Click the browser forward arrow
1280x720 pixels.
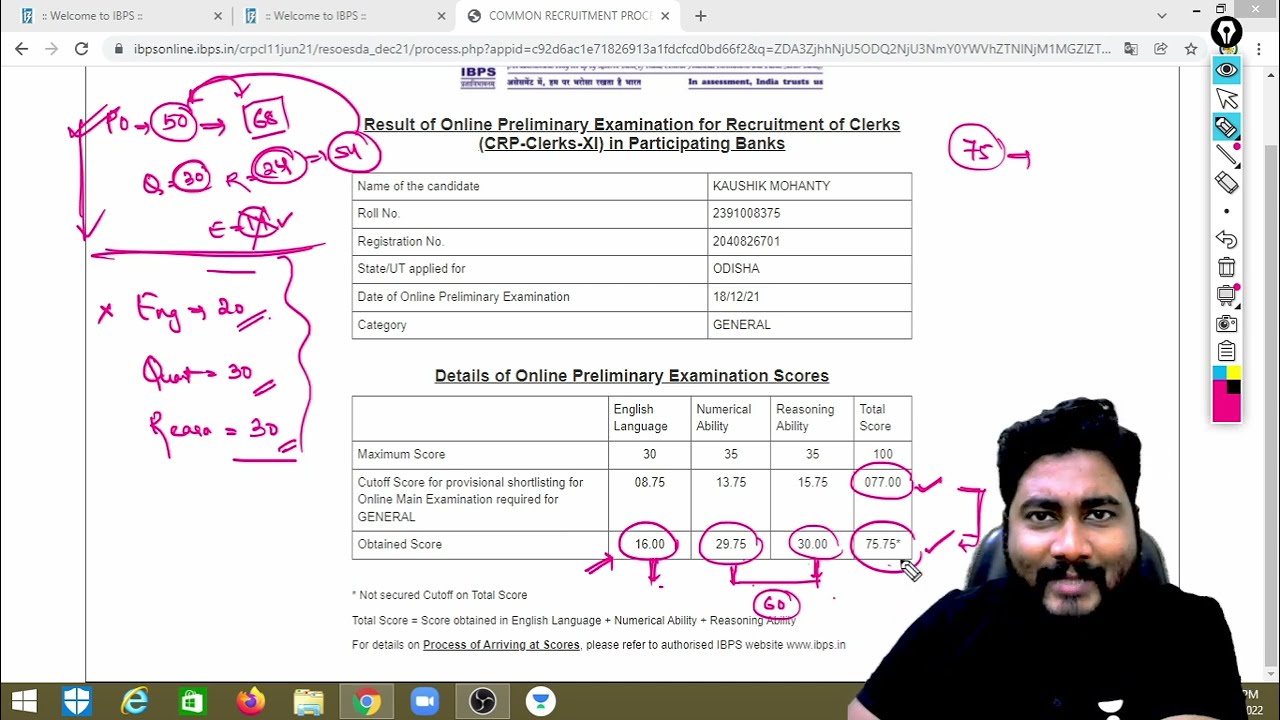(51, 48)
